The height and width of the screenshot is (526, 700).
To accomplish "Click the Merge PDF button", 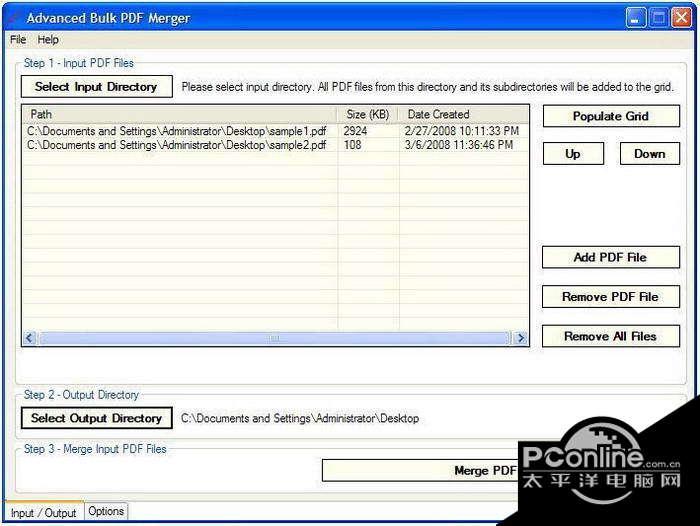I will [x=420, y=471].
